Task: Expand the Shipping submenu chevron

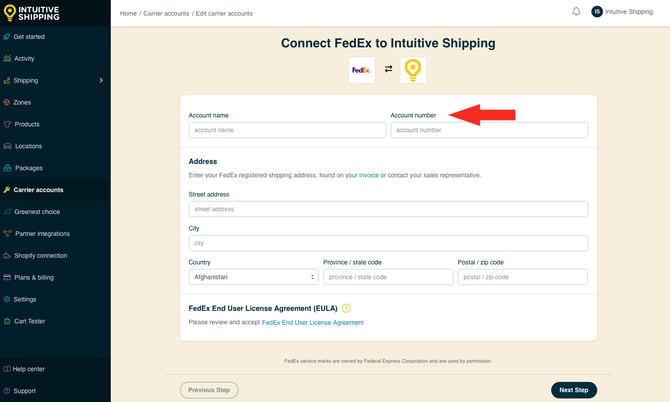Action: click(x=101, y=80)
